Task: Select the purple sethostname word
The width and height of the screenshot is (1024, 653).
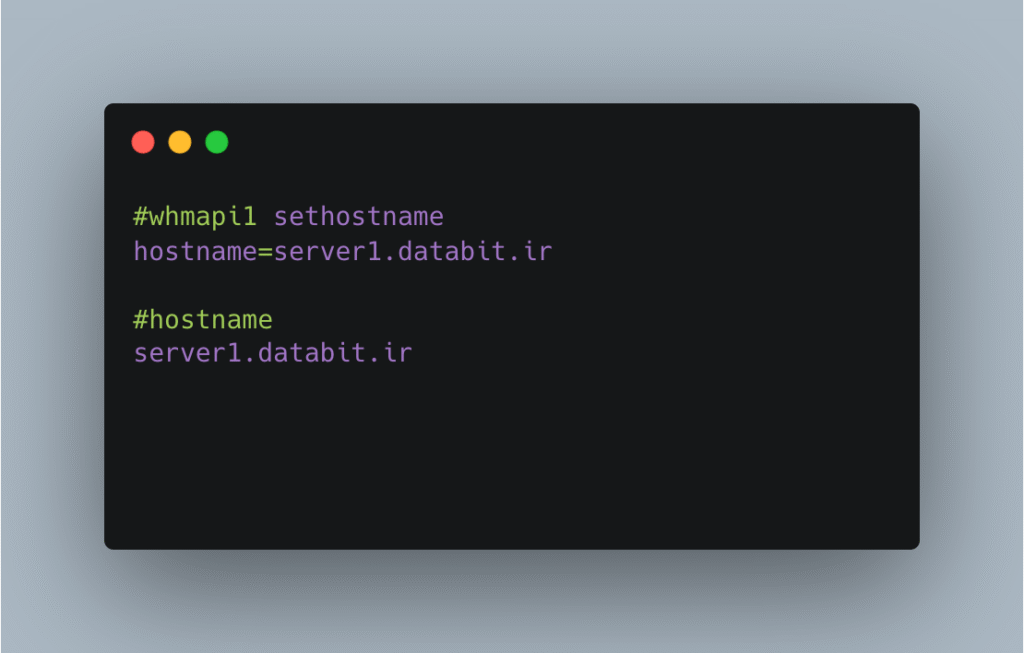Action: [359, 217]
